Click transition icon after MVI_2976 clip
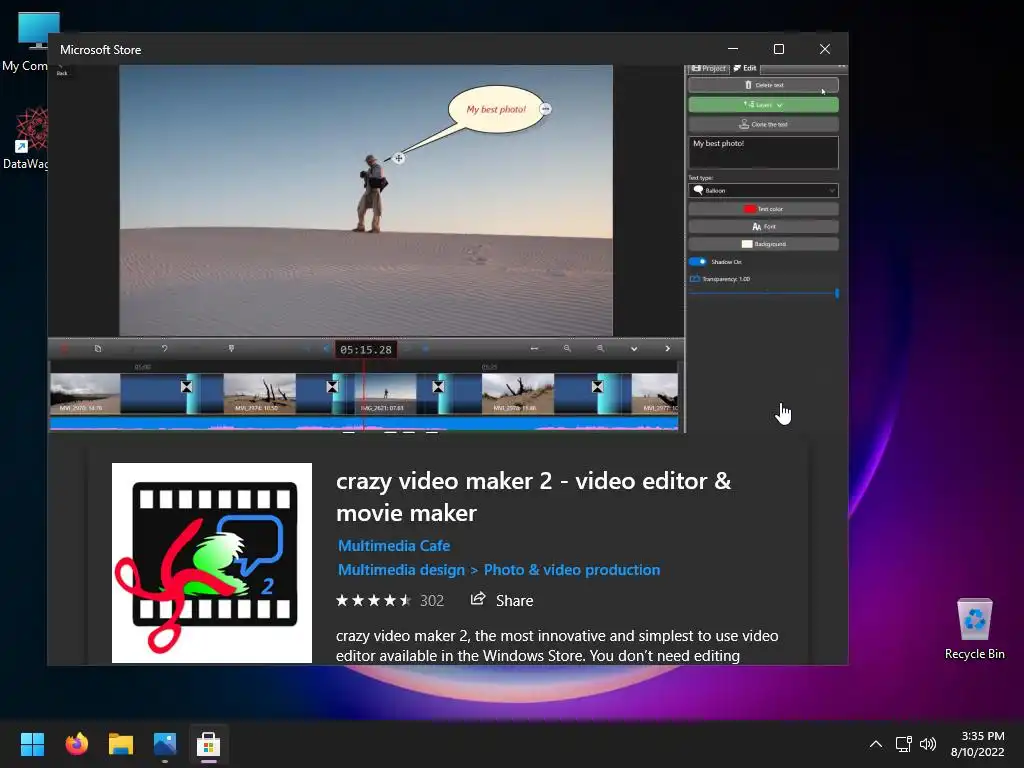This screenshot has height=768, width=1024. pos(598,387)
